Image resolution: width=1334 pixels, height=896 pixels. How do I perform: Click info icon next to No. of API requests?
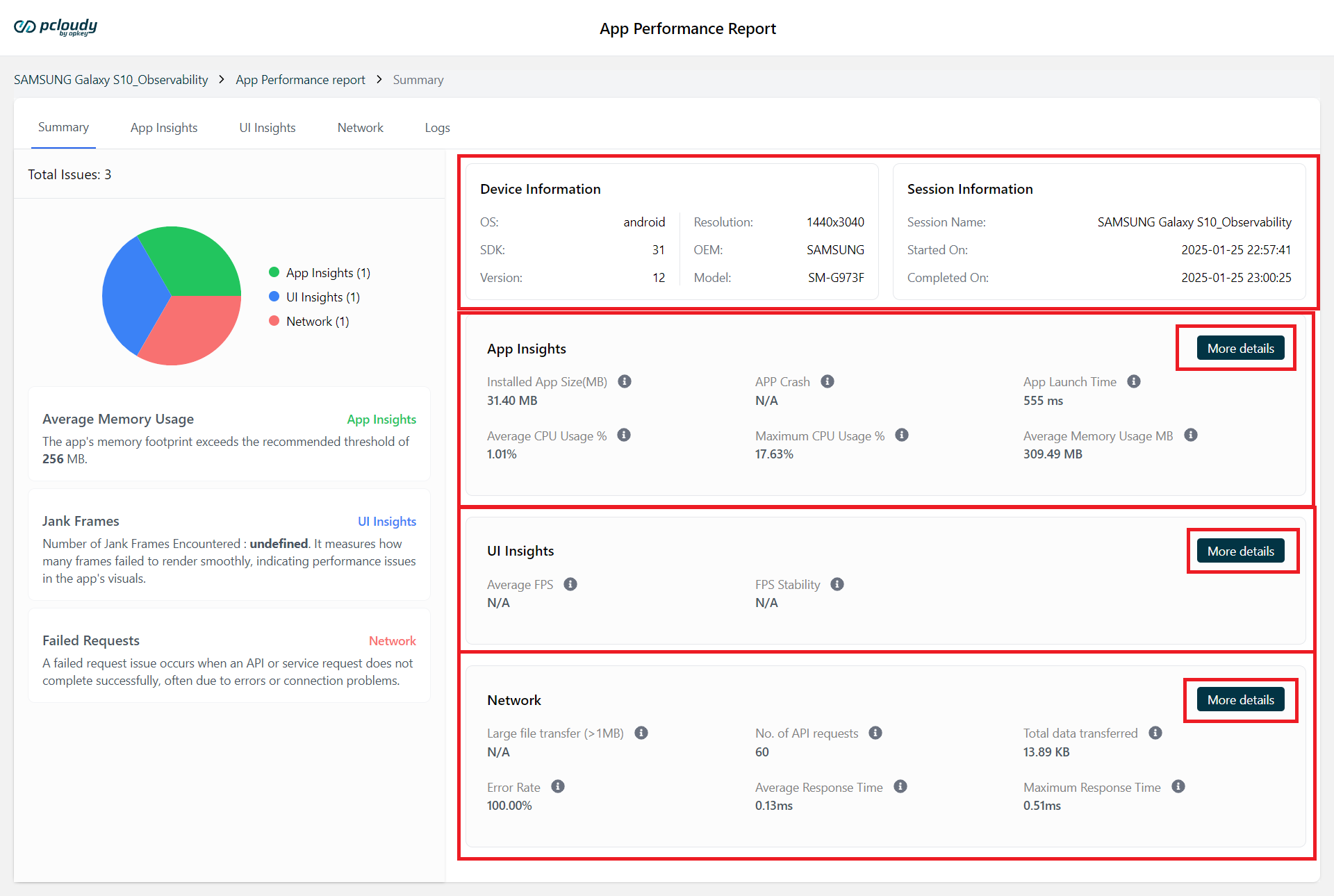tap(875, 733)
